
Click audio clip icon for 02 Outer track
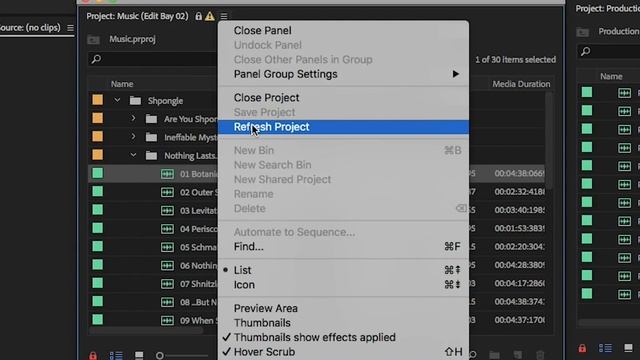167,192
